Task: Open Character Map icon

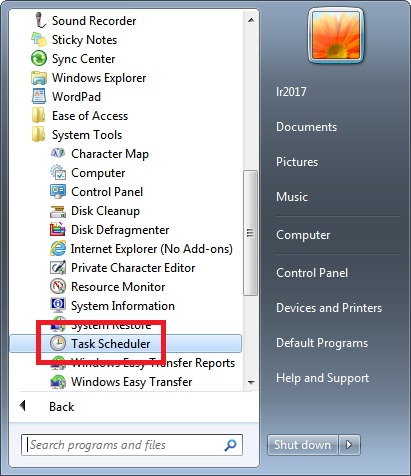Action: click(x=58, y=154)
